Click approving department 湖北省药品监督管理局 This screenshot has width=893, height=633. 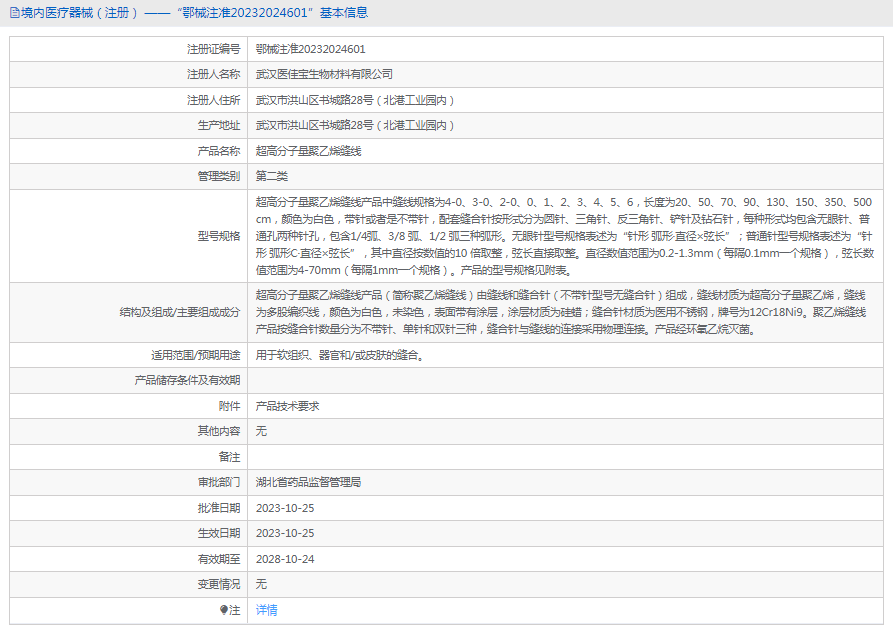coord(308,483)
